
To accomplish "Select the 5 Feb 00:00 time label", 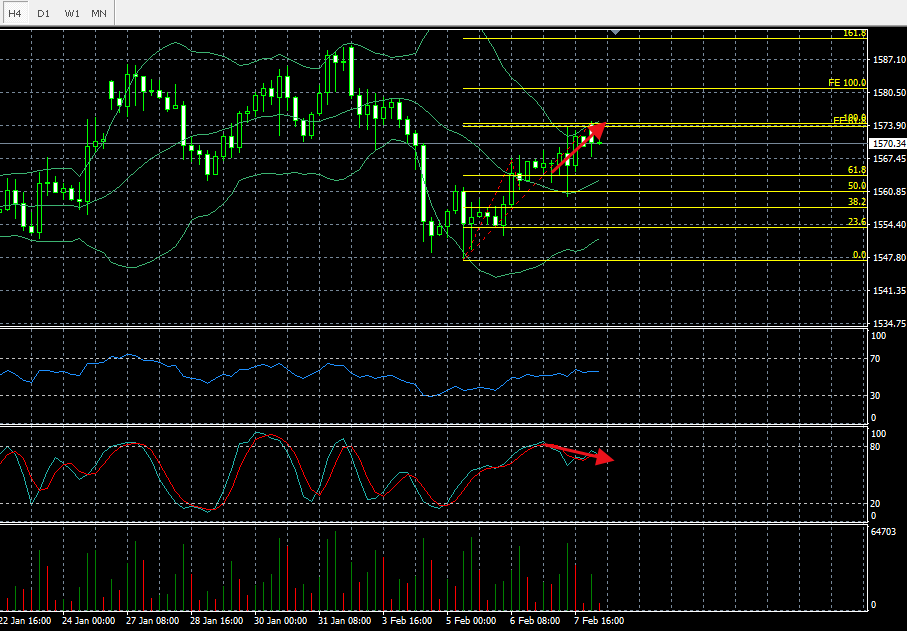I will coord(471,621).
